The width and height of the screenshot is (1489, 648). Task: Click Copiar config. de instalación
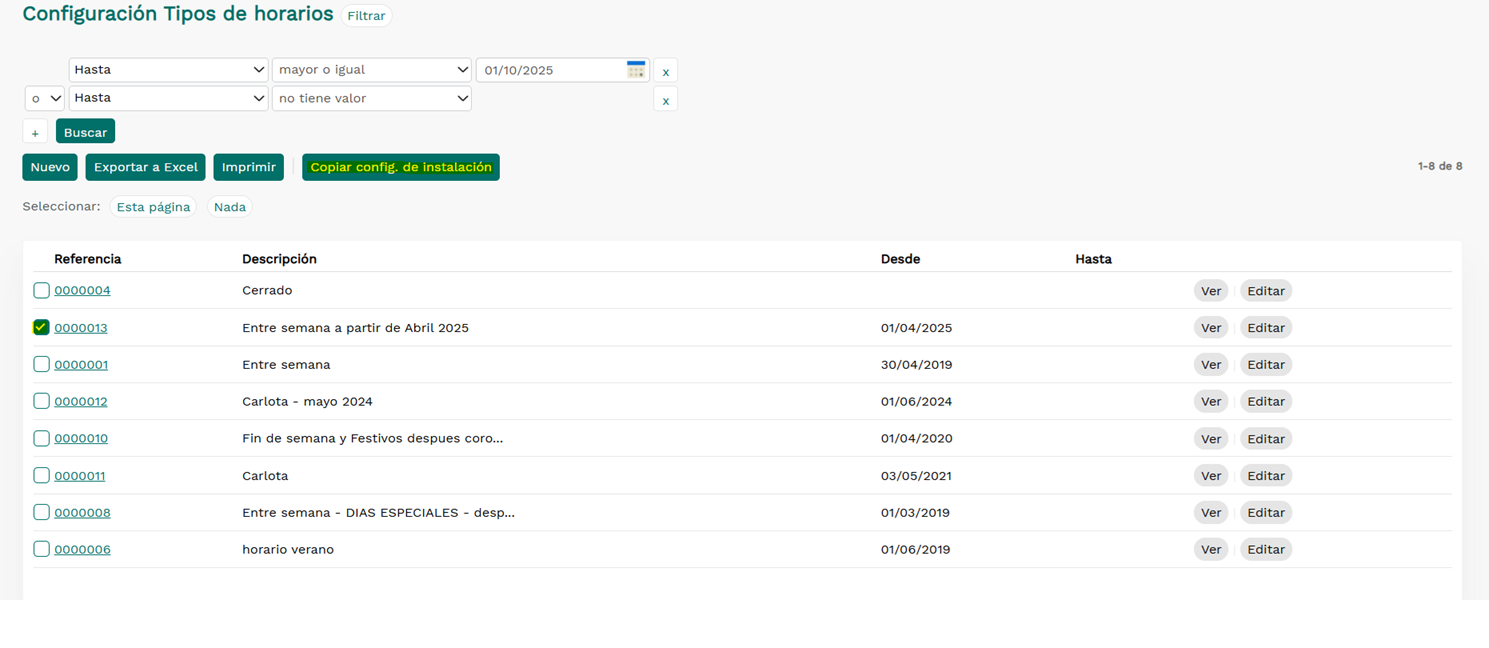coord(400,167)
